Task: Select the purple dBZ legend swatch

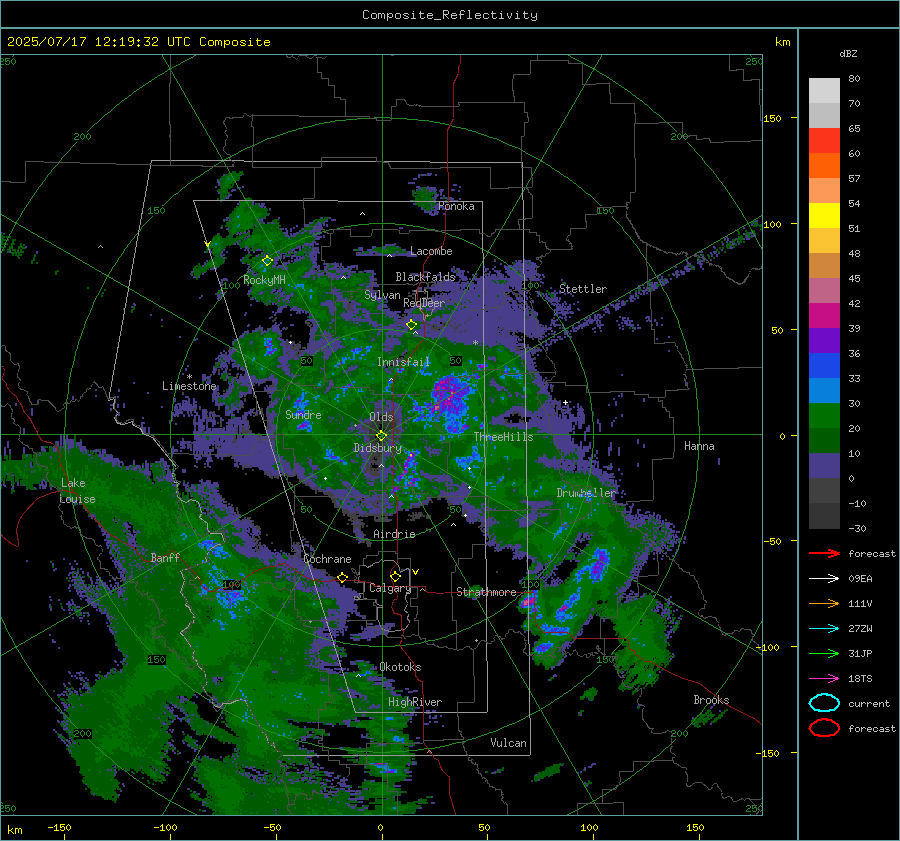Action: tap(824, 340)
